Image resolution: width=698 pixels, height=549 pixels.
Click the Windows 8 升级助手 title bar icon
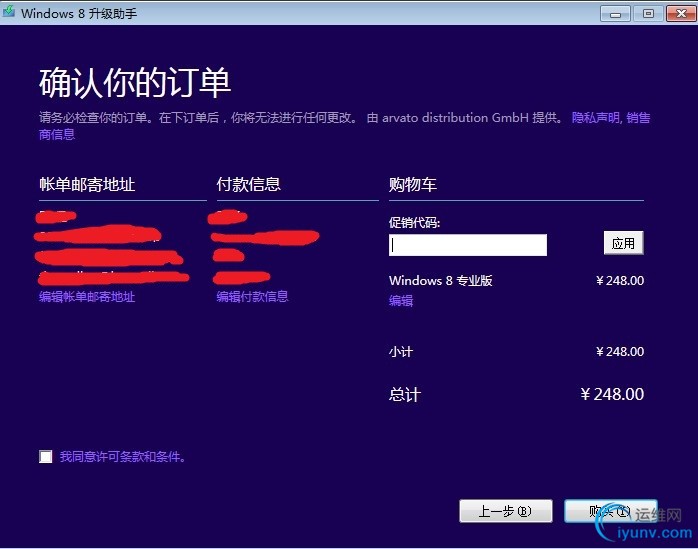(9, 11)
